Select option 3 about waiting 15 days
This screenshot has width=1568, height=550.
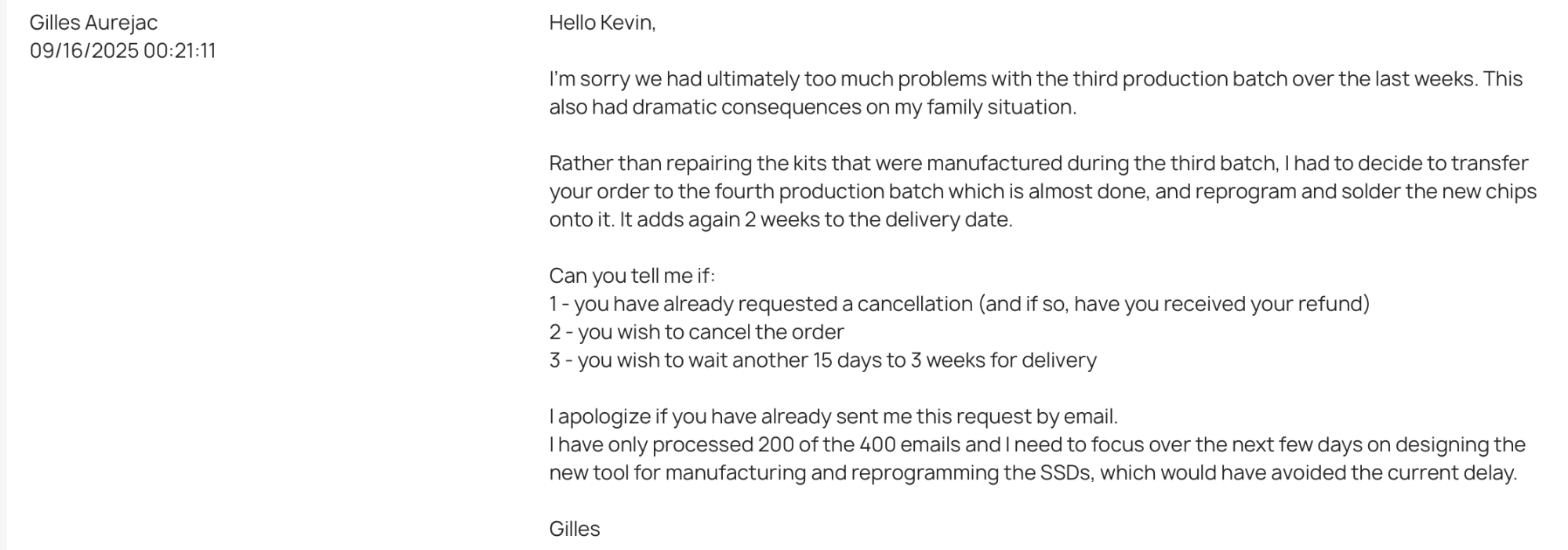822,360
